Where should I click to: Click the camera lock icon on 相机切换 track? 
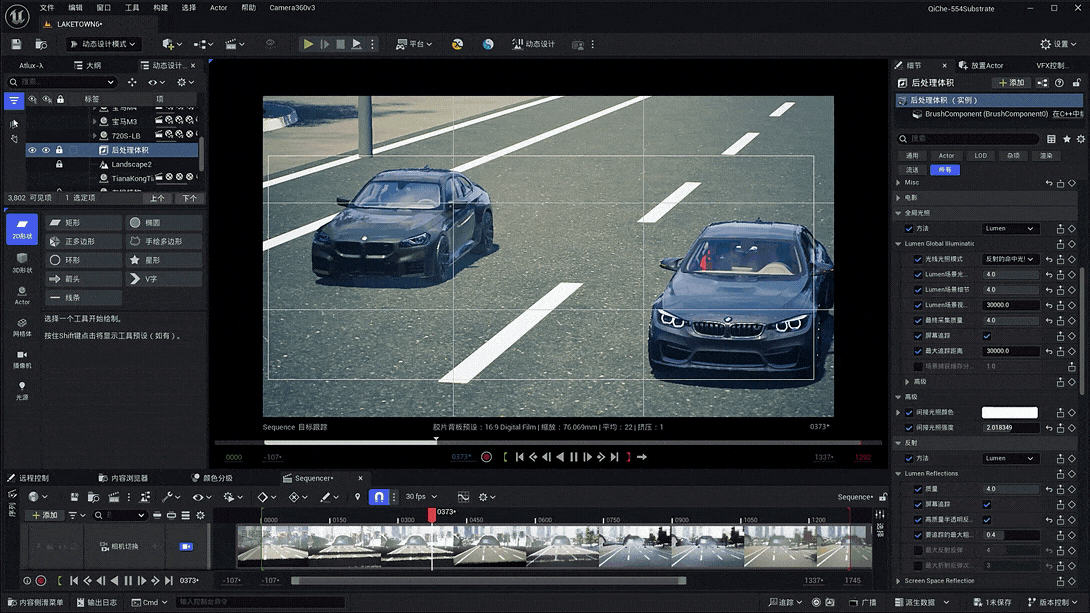(186, 547)
